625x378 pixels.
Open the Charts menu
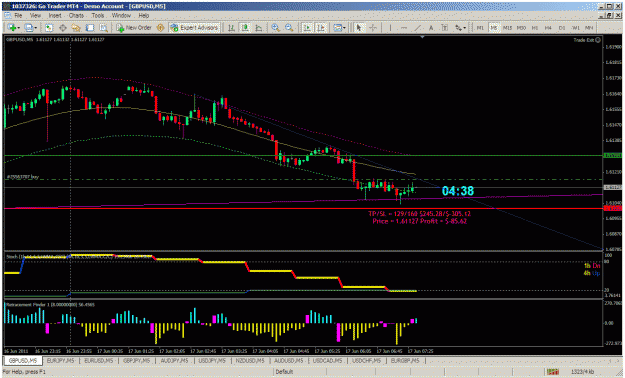(76, 16)
